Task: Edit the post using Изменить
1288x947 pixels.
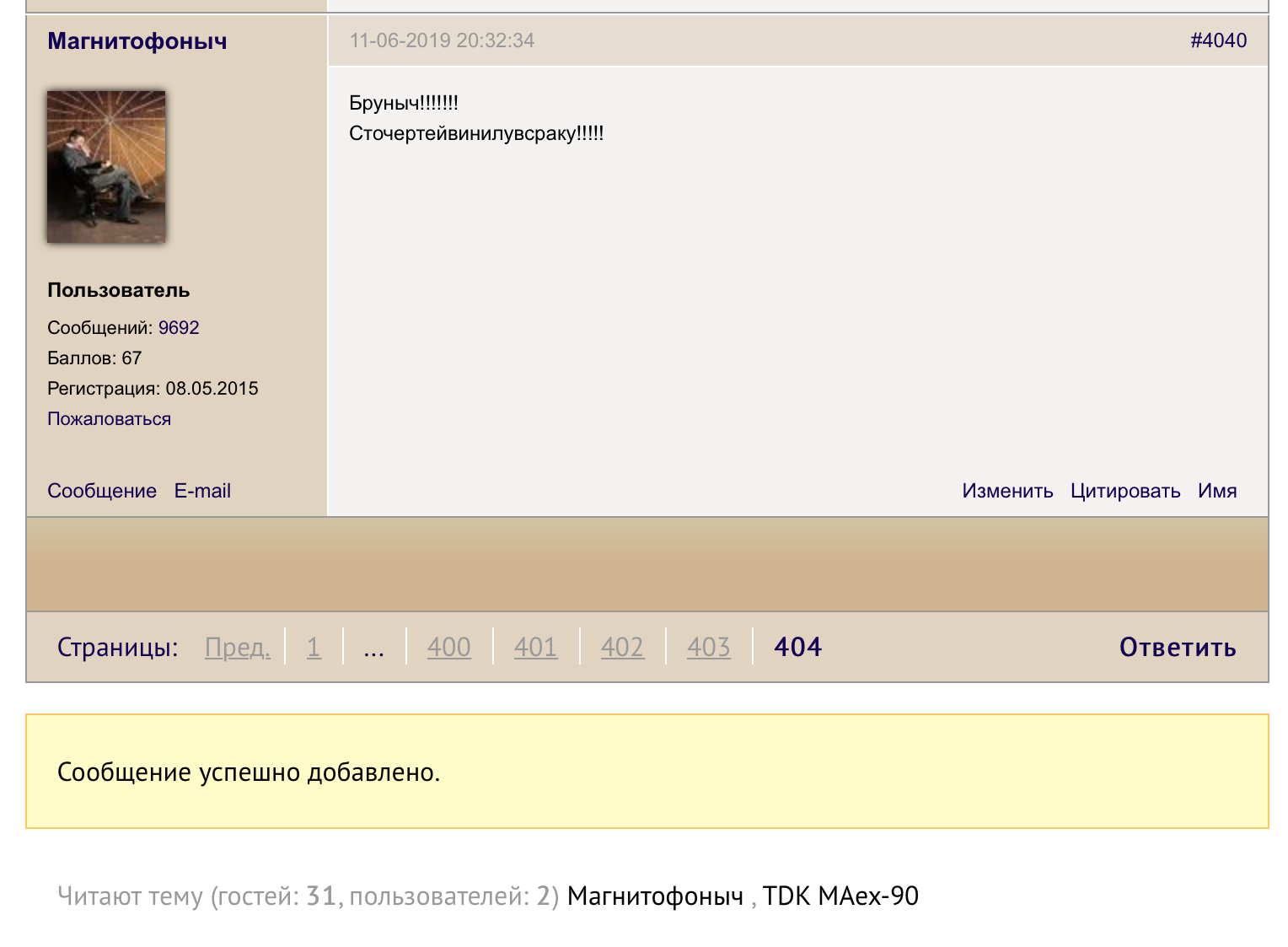Action: click(1007, 491)
